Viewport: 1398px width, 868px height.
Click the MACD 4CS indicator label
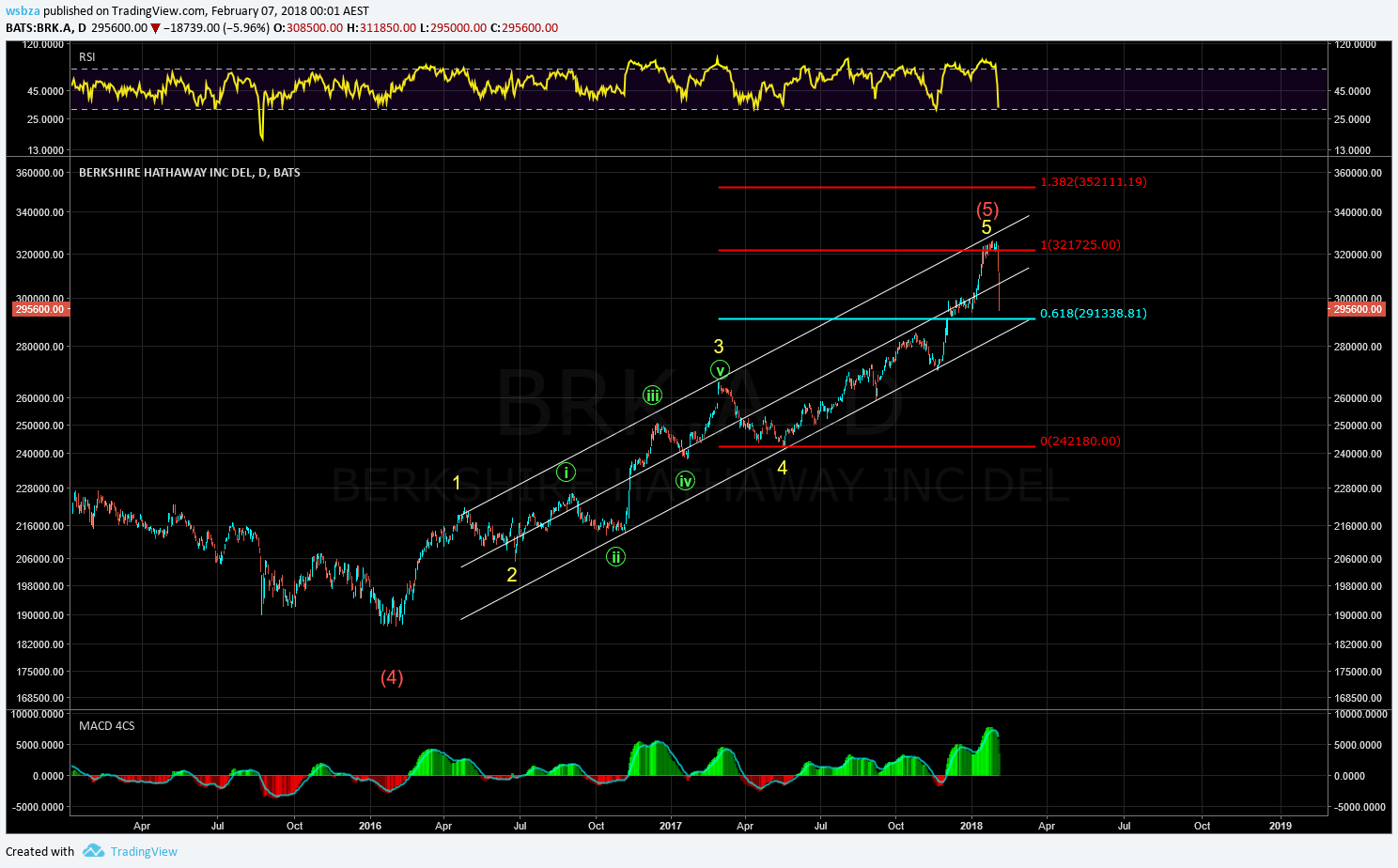point(106,726)
